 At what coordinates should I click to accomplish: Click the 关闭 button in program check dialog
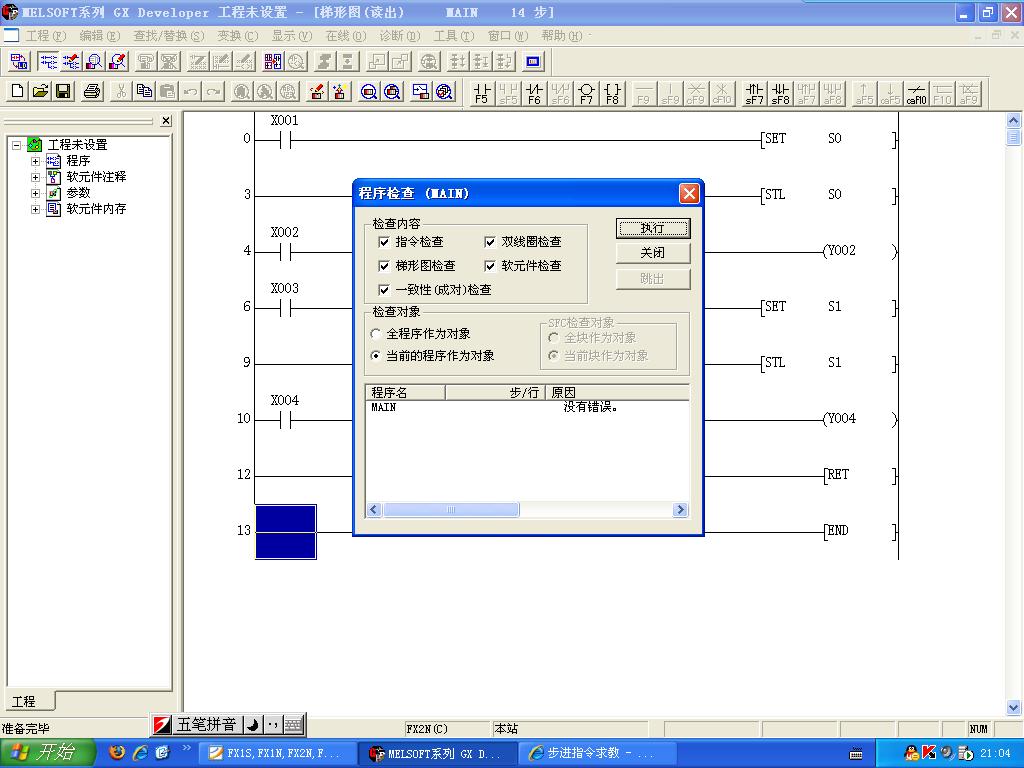pyautogui.click(x=652, y=253)
